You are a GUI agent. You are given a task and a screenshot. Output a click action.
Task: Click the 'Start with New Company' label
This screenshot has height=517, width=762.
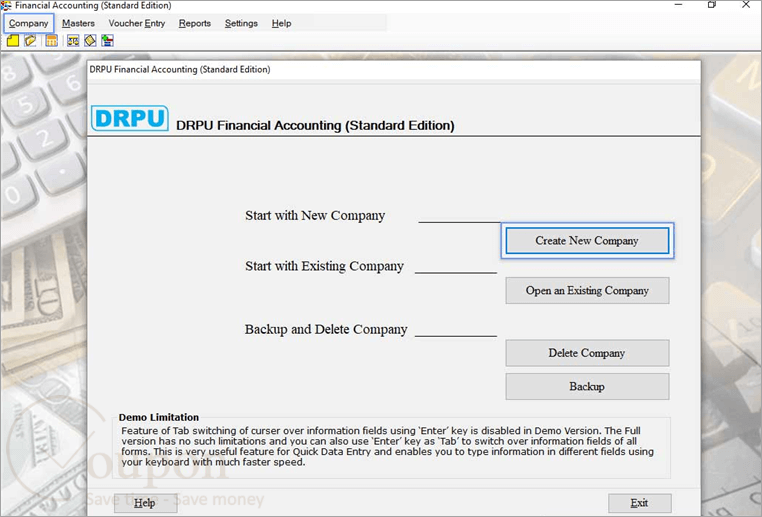(x=315, y=215)
